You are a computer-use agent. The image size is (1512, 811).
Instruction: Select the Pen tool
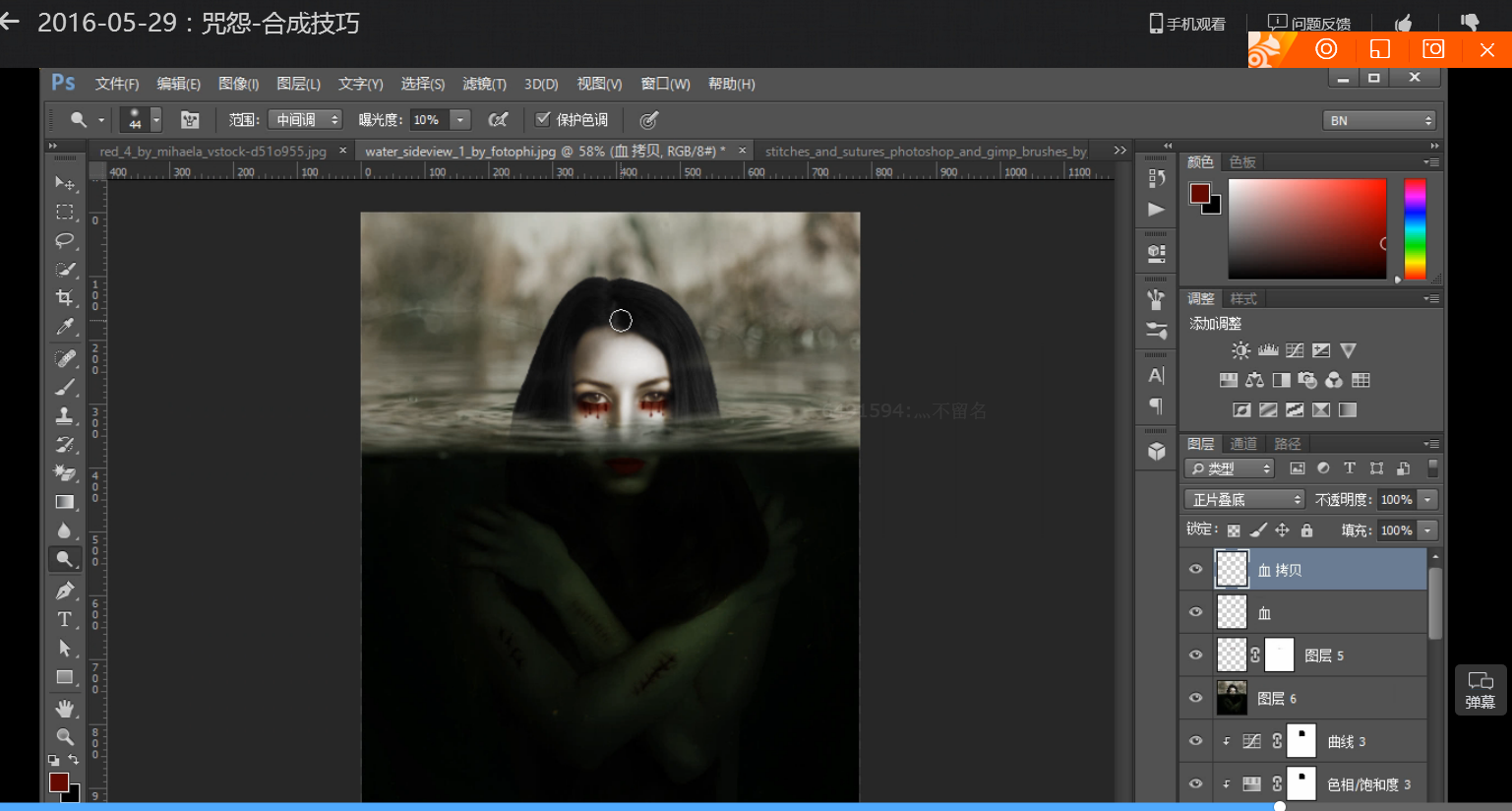tap(65, 591)
